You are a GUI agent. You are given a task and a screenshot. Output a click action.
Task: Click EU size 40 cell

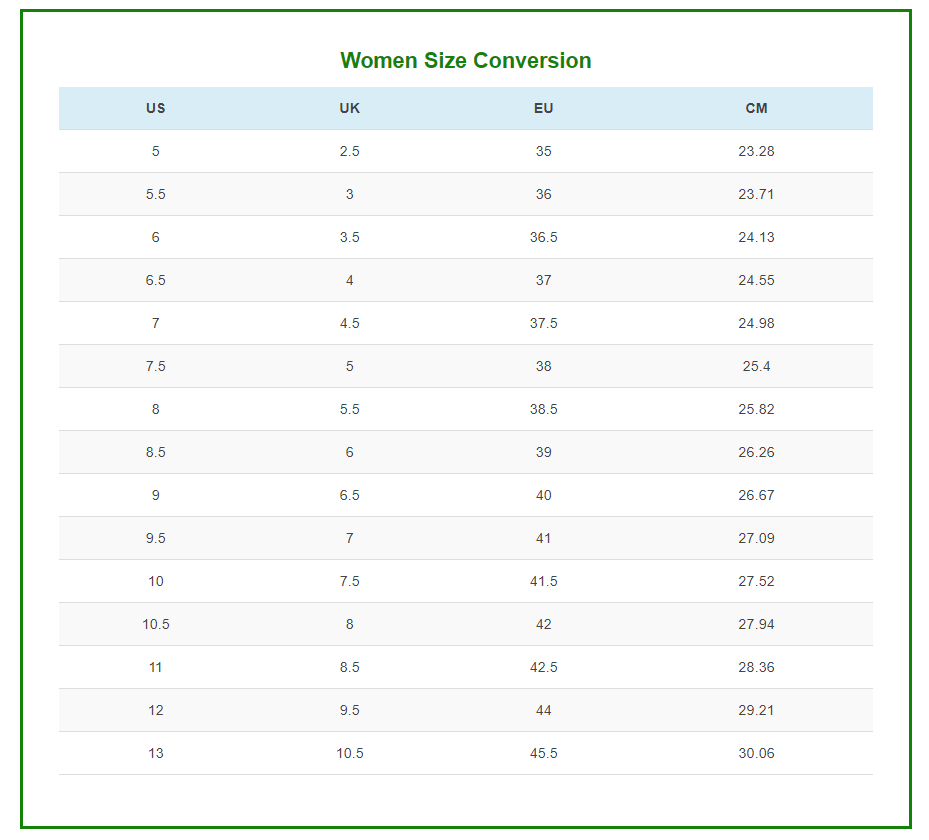(x=543, y=495)
